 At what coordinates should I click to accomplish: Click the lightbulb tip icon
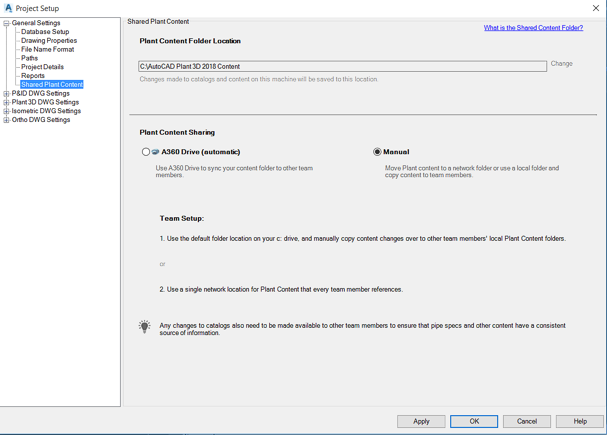coord(145,327)
